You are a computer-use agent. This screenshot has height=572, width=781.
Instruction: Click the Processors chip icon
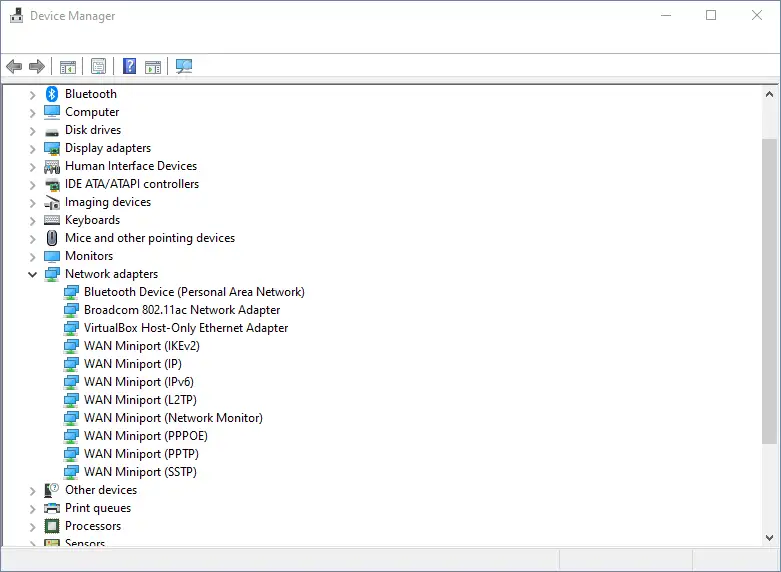(52, 526)
